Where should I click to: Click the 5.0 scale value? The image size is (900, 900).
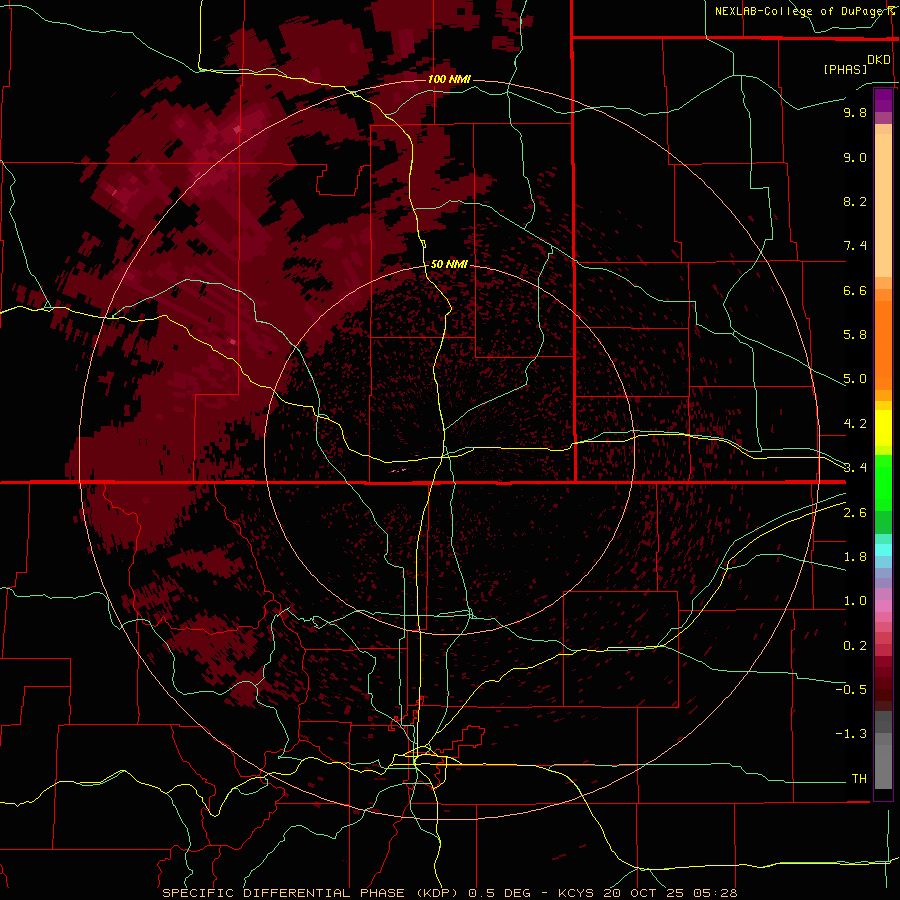click(855, 379)
